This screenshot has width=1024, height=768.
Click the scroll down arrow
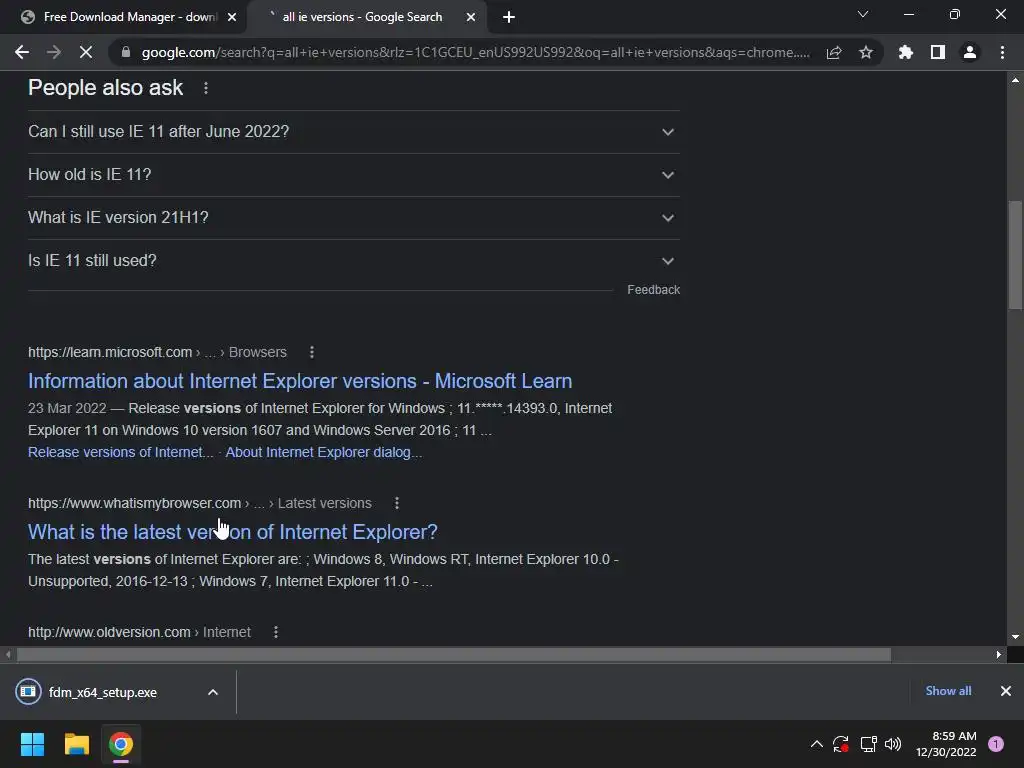click(1015, 637)
